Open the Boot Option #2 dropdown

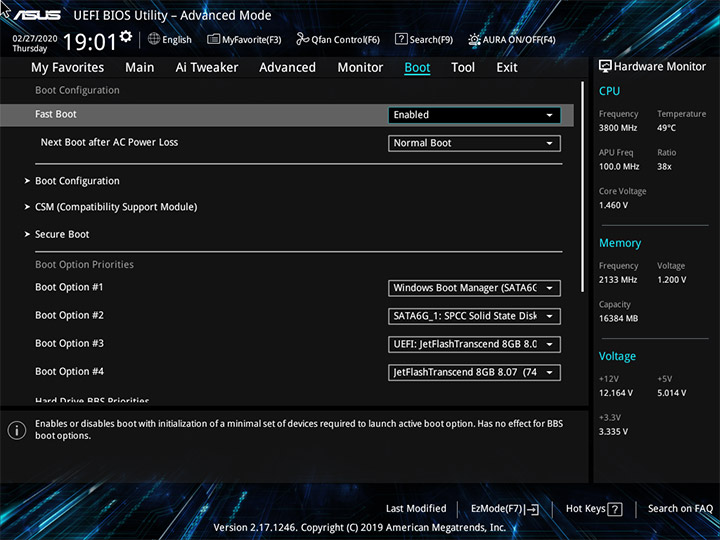[474, 316]
